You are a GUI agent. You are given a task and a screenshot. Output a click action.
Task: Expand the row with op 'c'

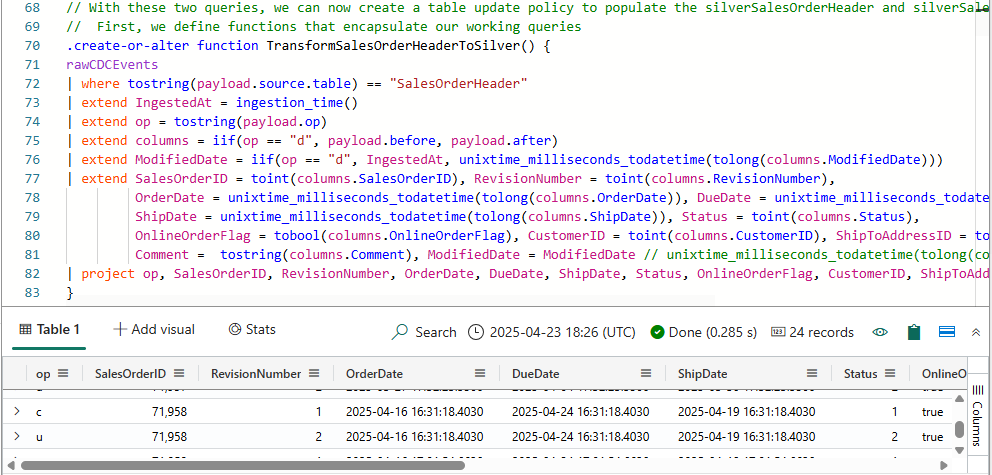[x=17, y=412]
